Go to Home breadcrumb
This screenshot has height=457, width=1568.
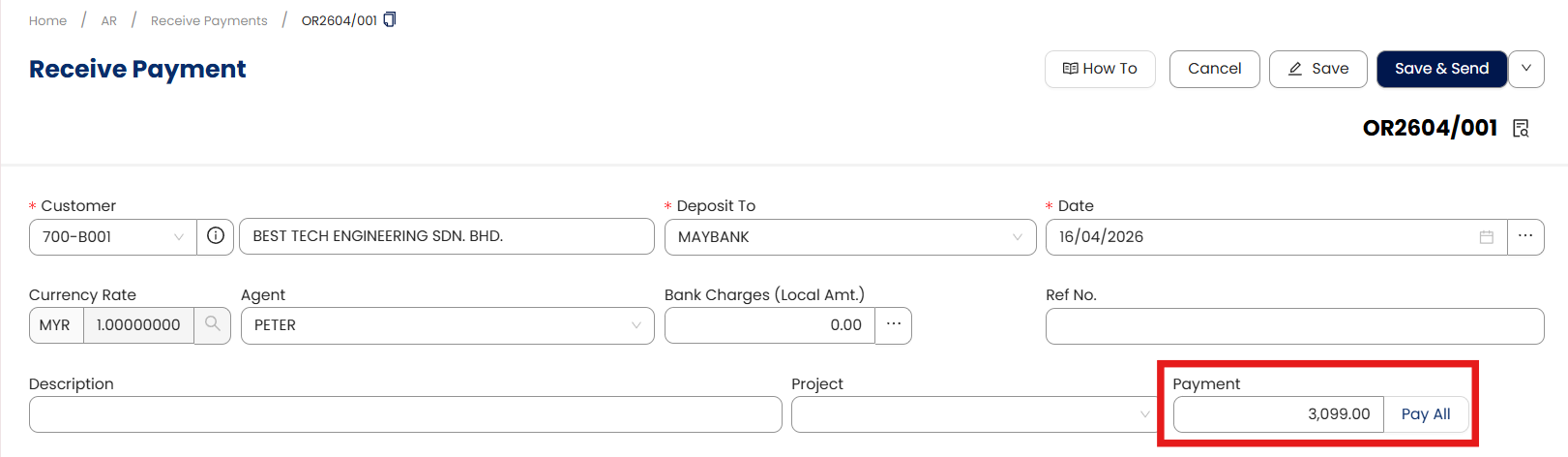[47, 20]
